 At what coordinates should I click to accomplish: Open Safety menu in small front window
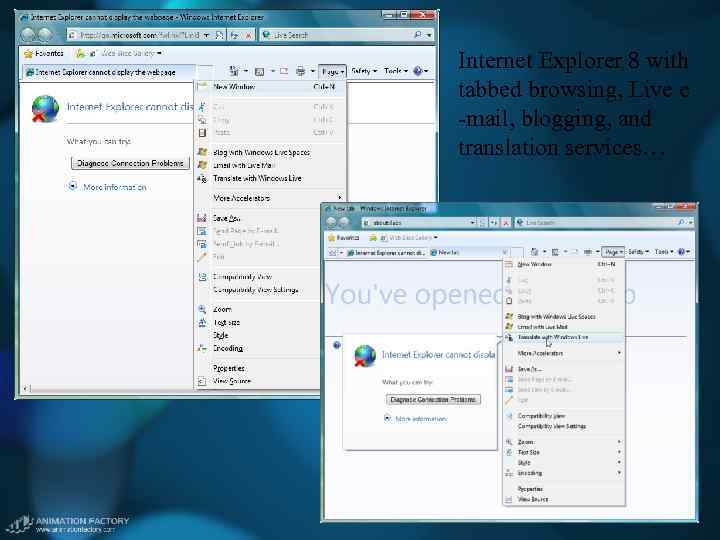pos(638,252)
